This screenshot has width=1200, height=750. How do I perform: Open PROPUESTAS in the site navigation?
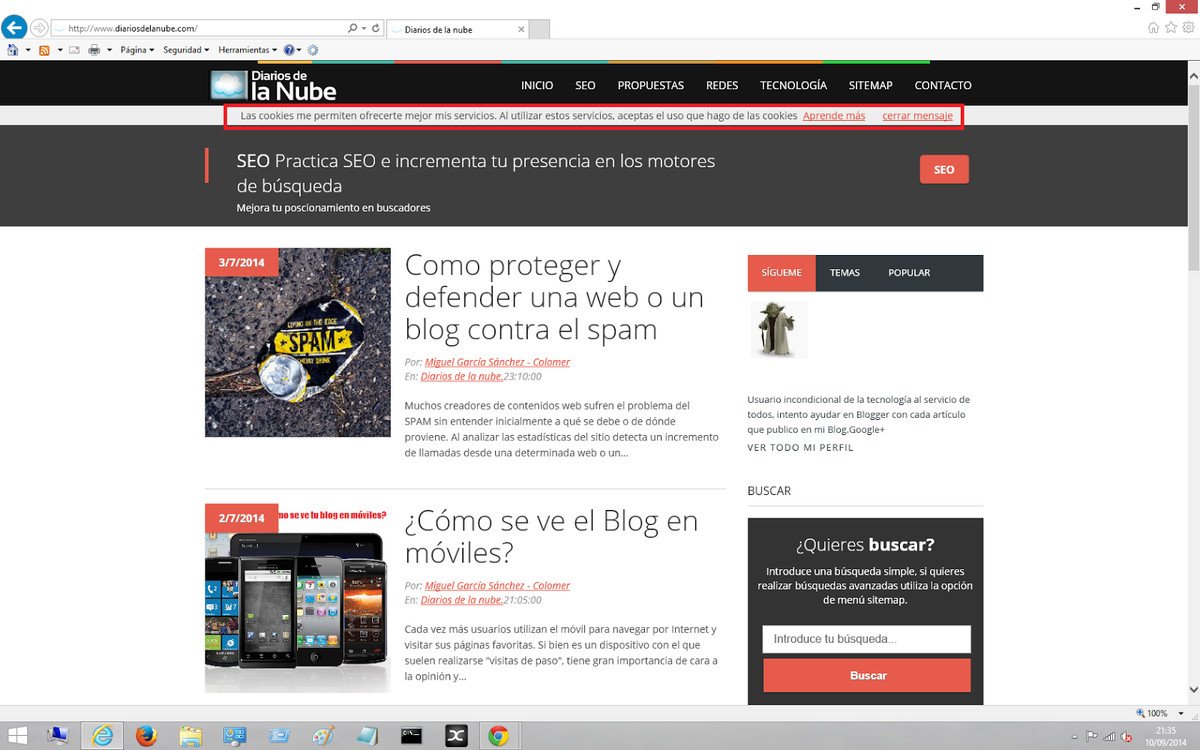pos(650,86)
